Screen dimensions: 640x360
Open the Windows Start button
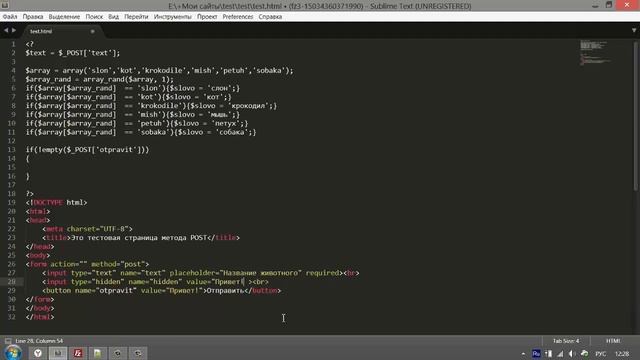point(13,353)
